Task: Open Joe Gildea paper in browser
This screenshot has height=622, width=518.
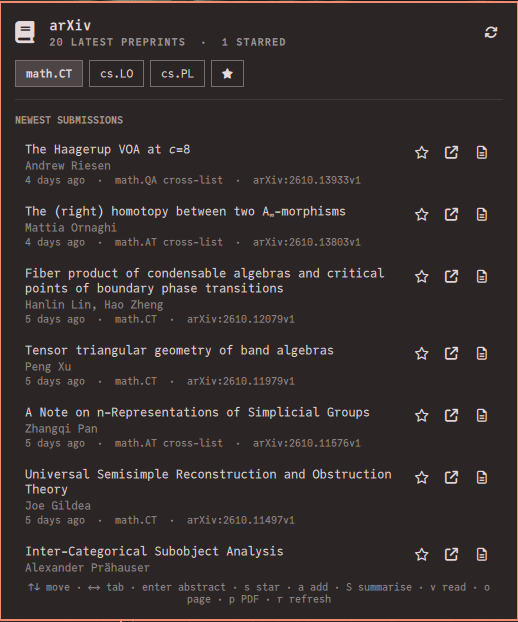Action: 451,477
